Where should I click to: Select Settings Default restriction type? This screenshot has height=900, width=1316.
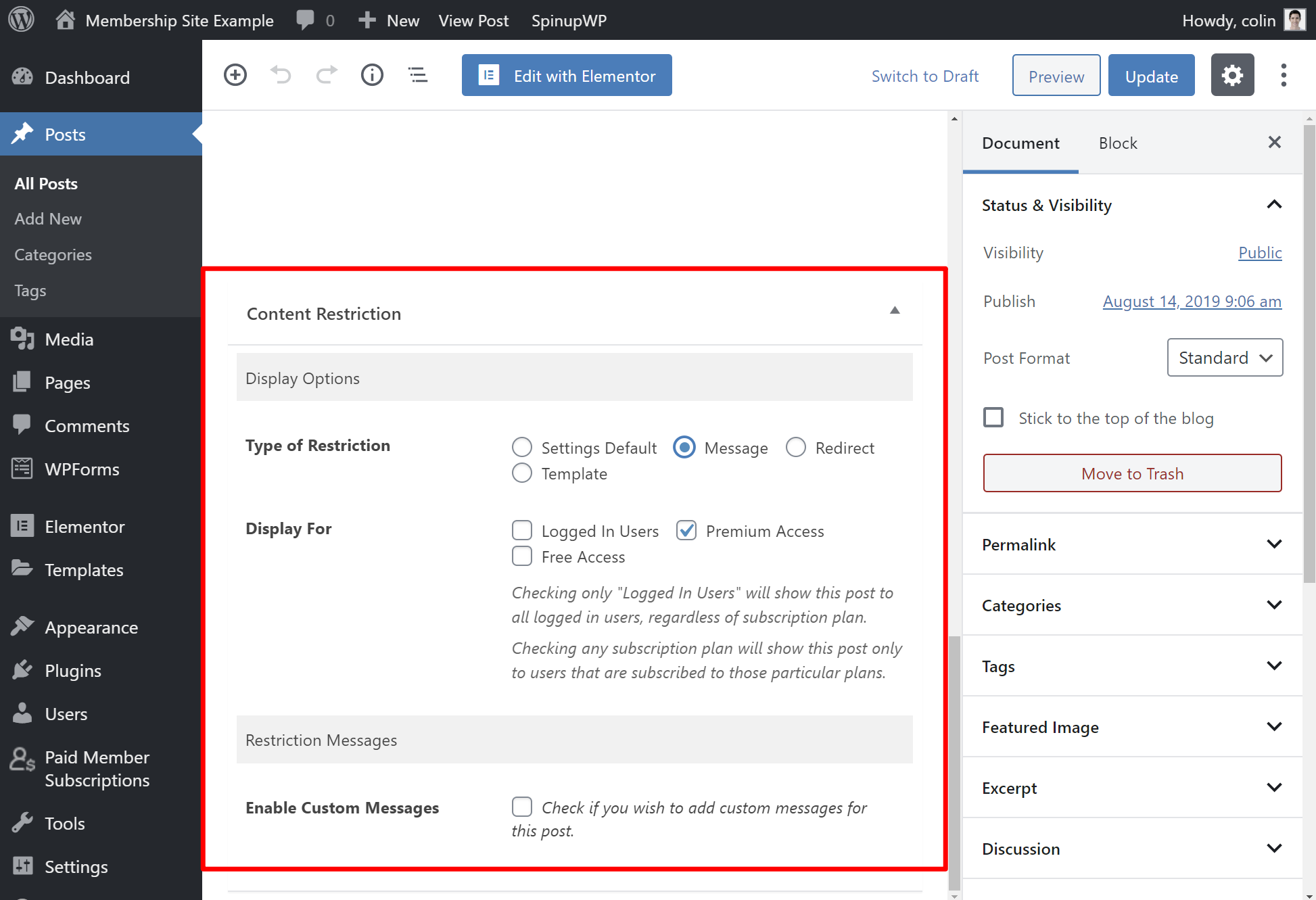click(521, 447)
